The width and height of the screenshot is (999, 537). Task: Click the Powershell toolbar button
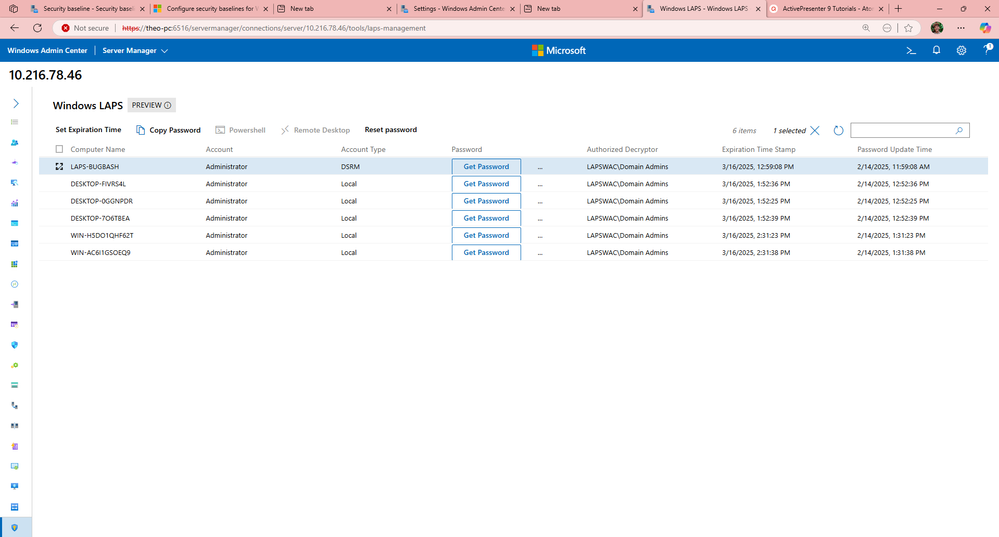point(240,130)
